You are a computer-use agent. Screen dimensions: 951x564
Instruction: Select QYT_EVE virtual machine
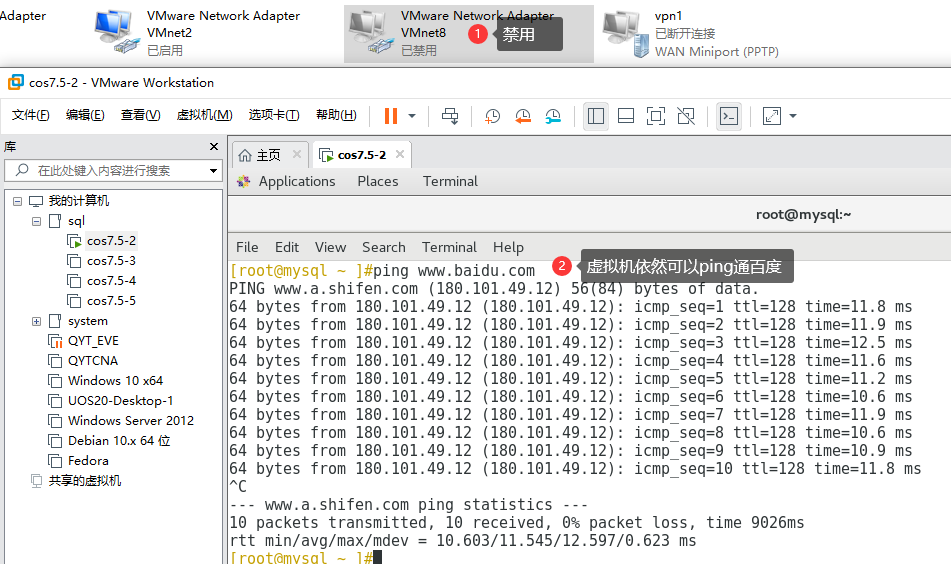point(93,341)
